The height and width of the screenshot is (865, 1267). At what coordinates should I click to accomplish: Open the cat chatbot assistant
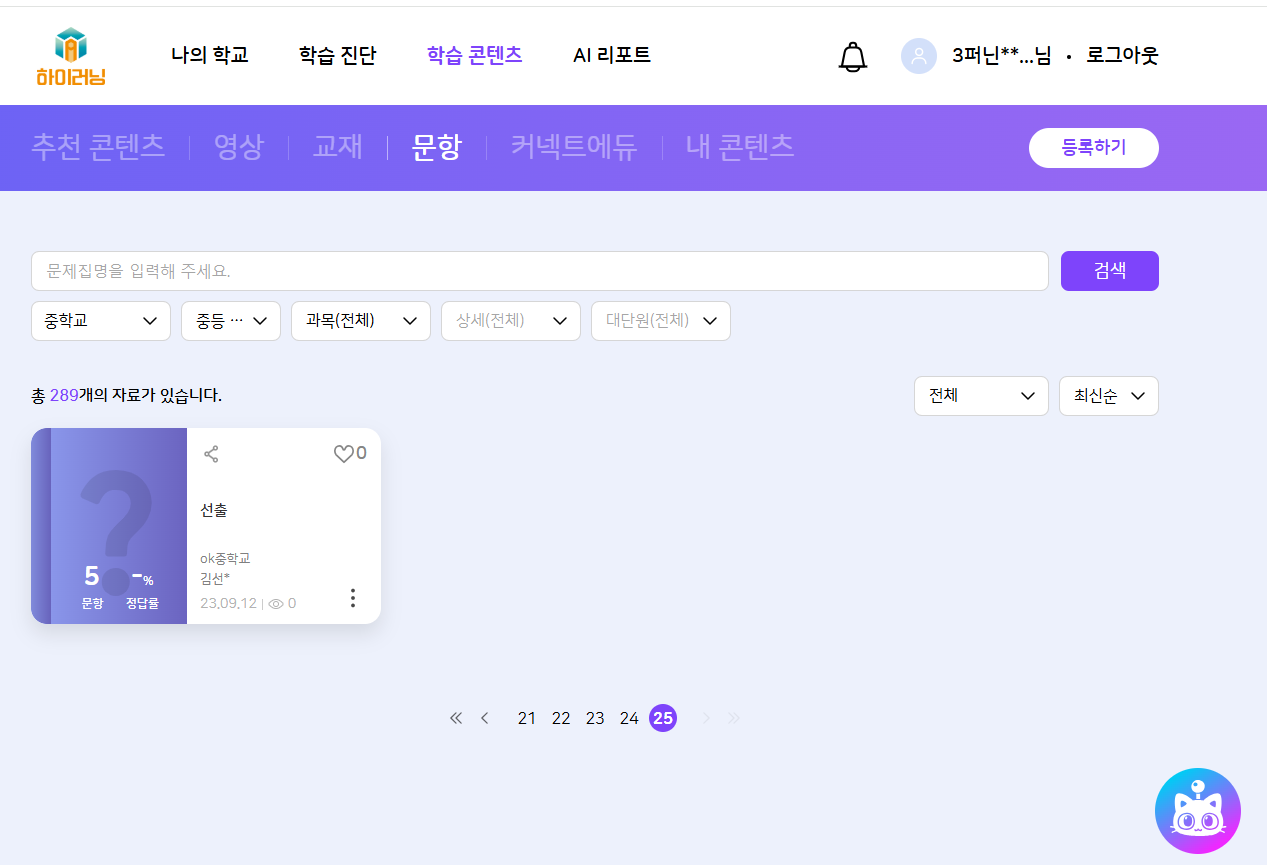click(1197, 810)
